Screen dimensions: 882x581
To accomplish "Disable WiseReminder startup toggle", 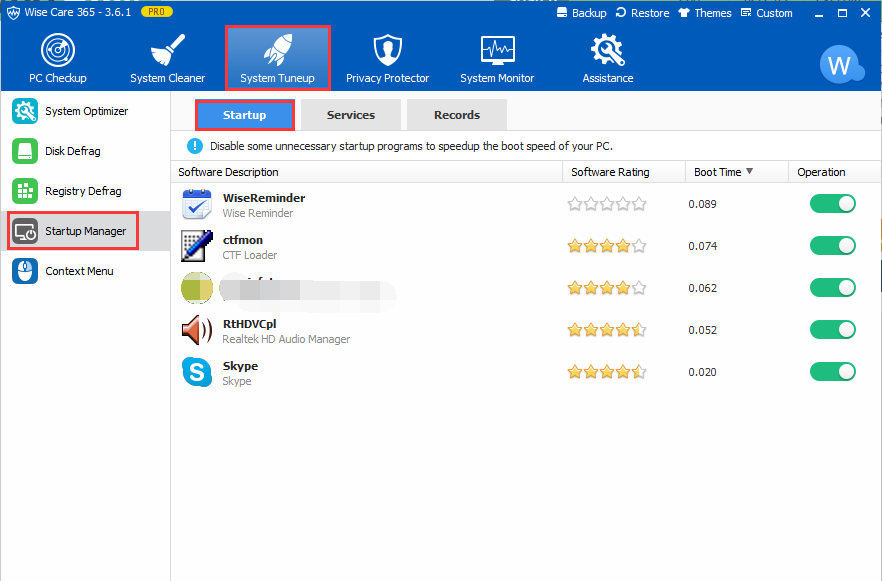I will (x=832, y=204).
